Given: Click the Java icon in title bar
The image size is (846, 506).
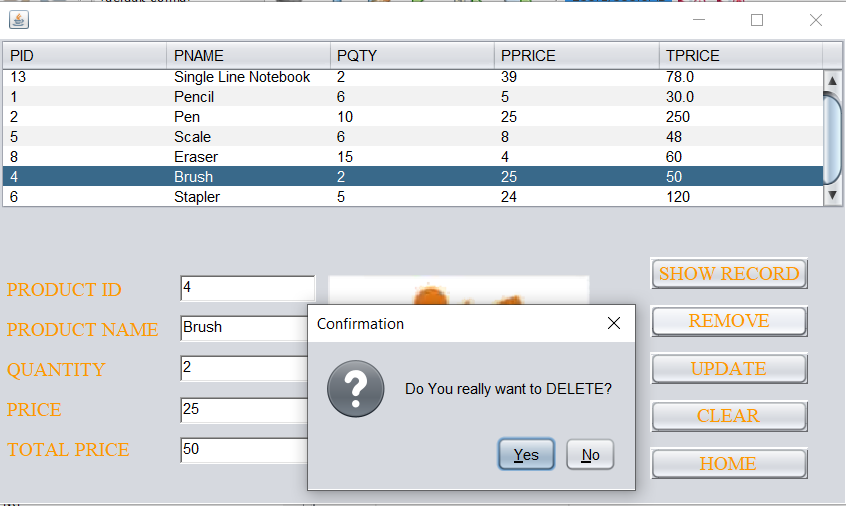Looking at the screenshot, I should coord(19,20).
